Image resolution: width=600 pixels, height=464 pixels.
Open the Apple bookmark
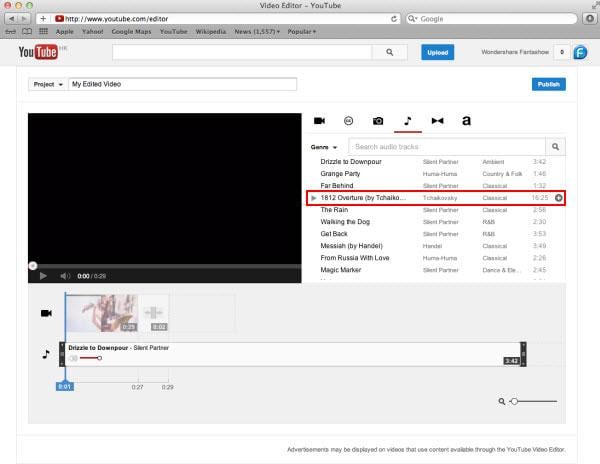click(x=64, y=31)
